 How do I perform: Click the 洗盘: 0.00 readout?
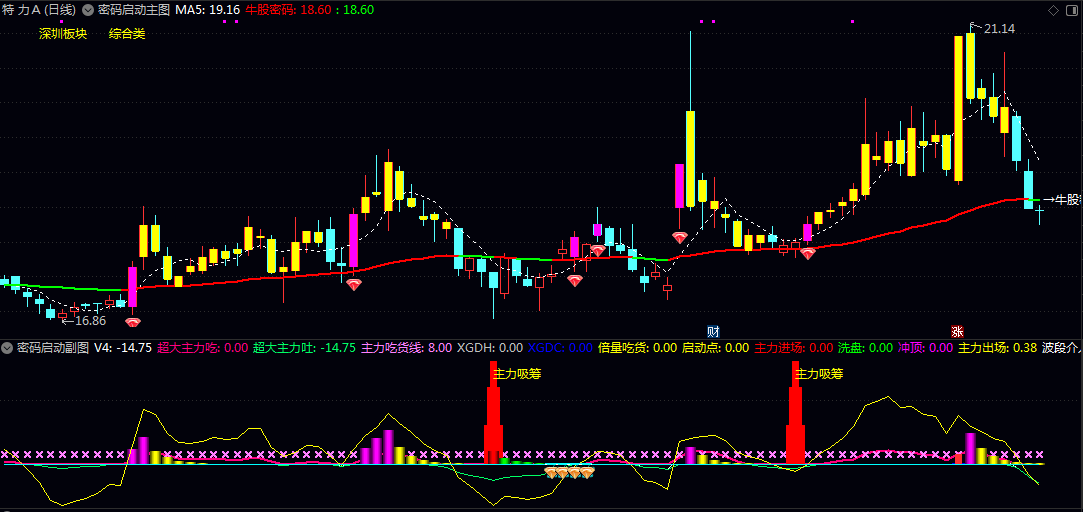pyautogui.click(x=865, y=348)
